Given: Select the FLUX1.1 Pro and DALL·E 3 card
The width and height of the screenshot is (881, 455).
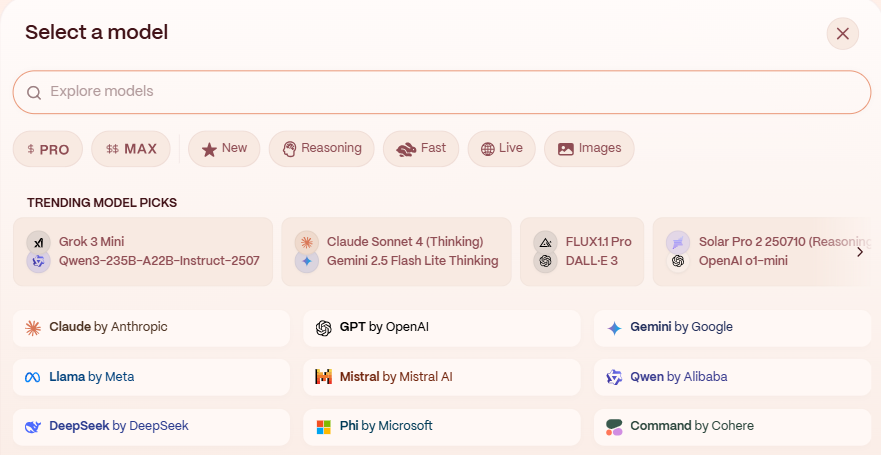Looking at the screenshot, I should coord(582,252).
